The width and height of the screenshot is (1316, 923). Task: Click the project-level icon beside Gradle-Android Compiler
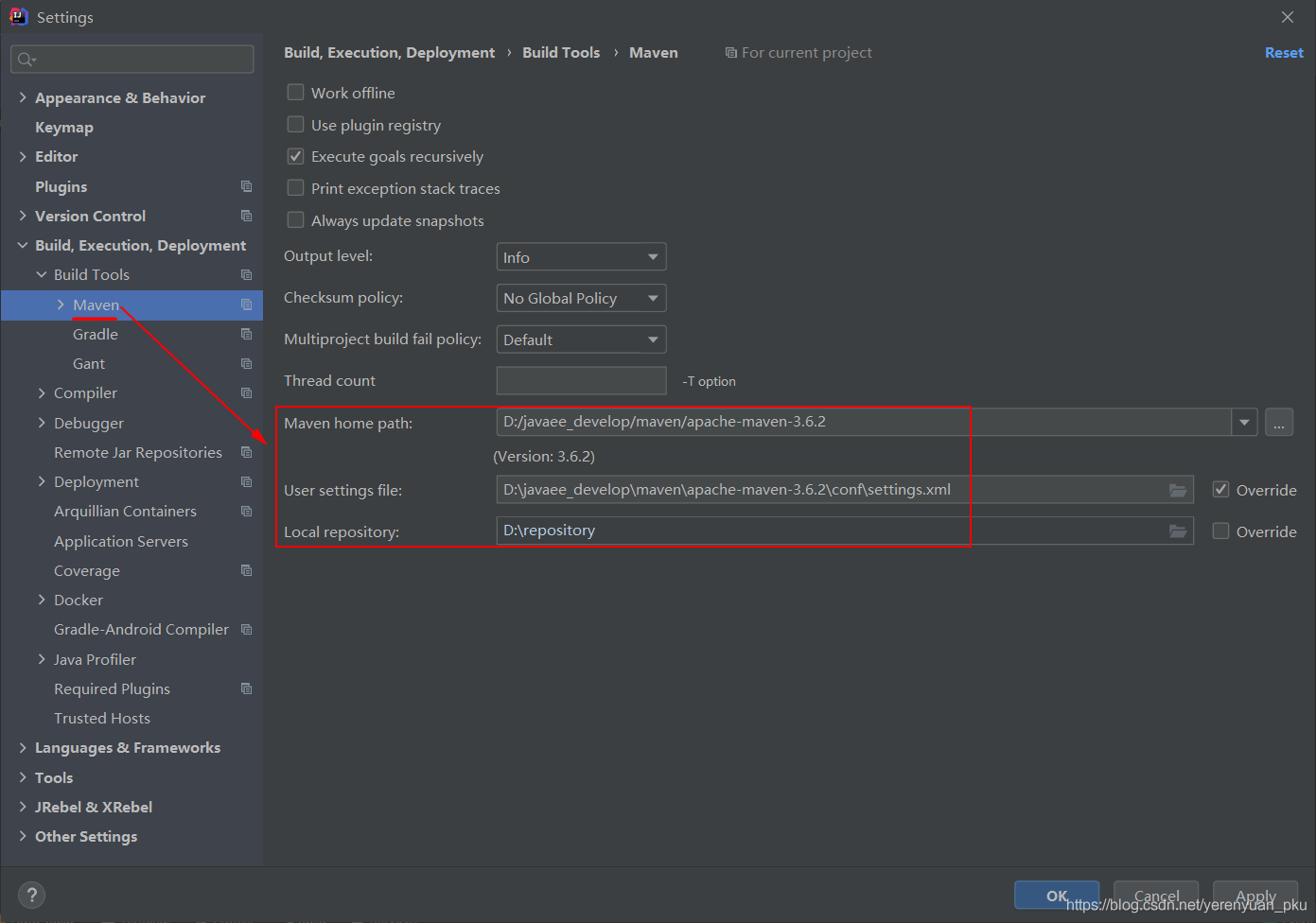[246, 629]
